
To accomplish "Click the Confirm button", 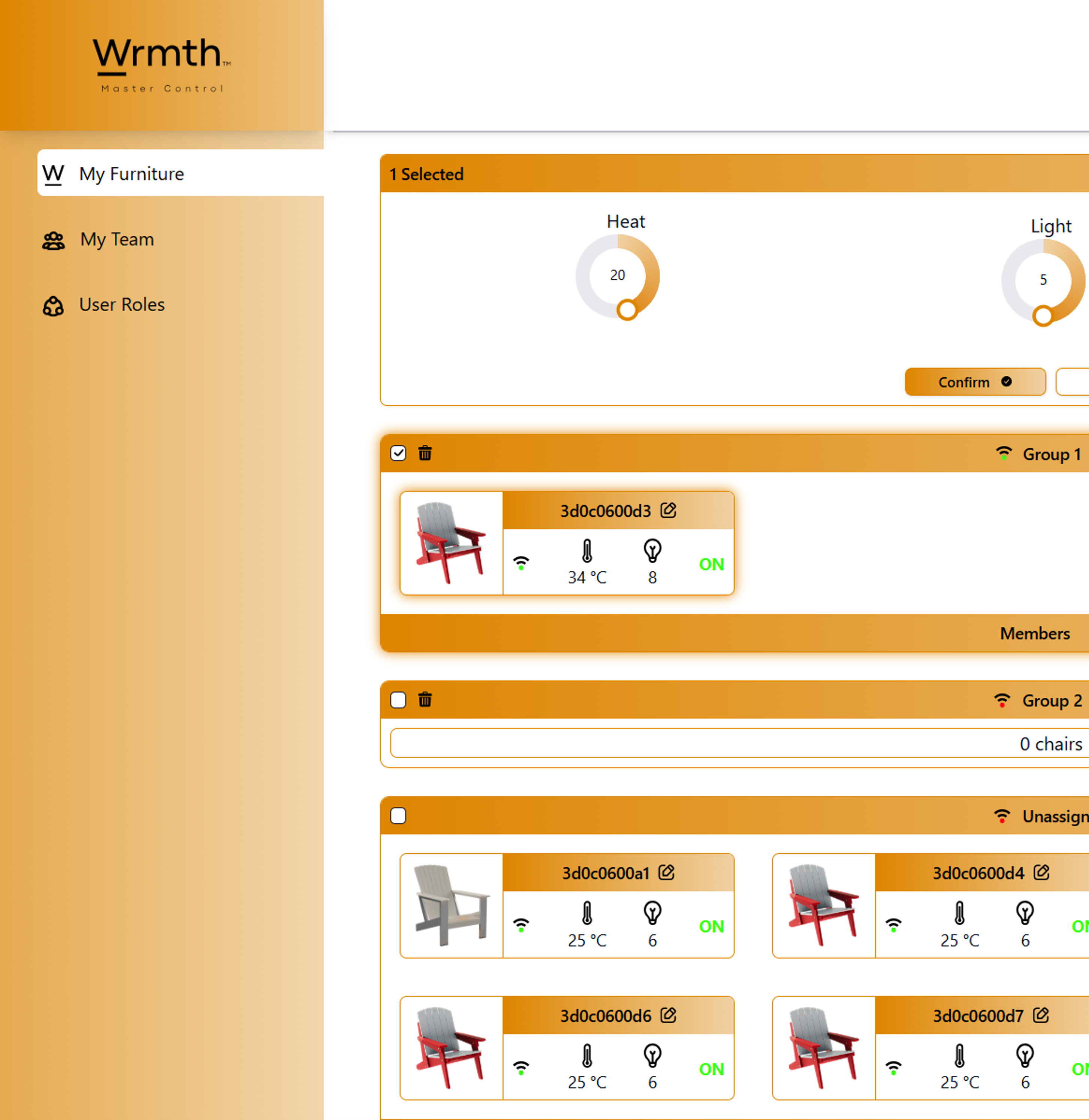I will coord(975,382).
